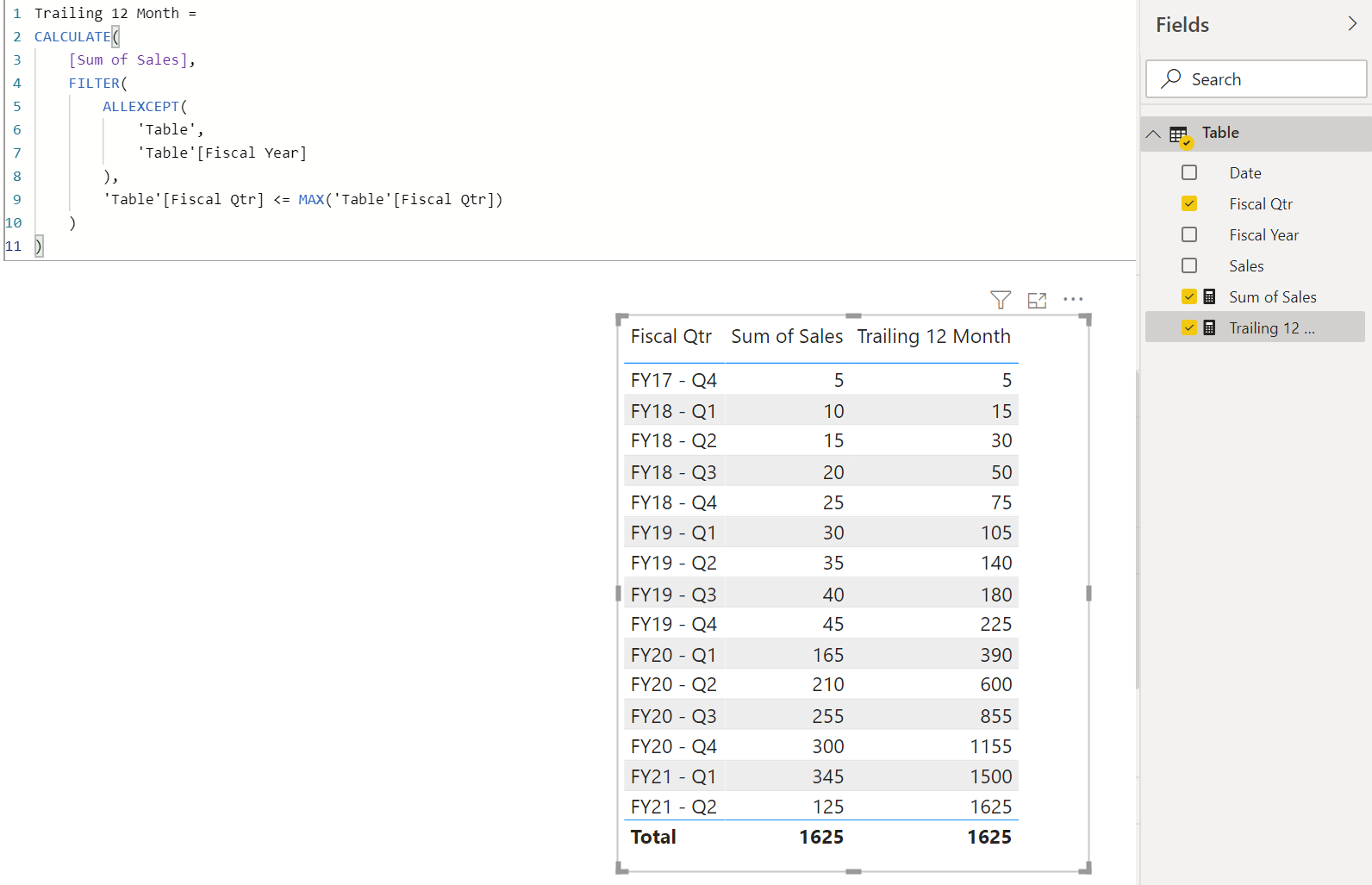
Task: Check the Date field checkbox
Action: point(1189,172)
